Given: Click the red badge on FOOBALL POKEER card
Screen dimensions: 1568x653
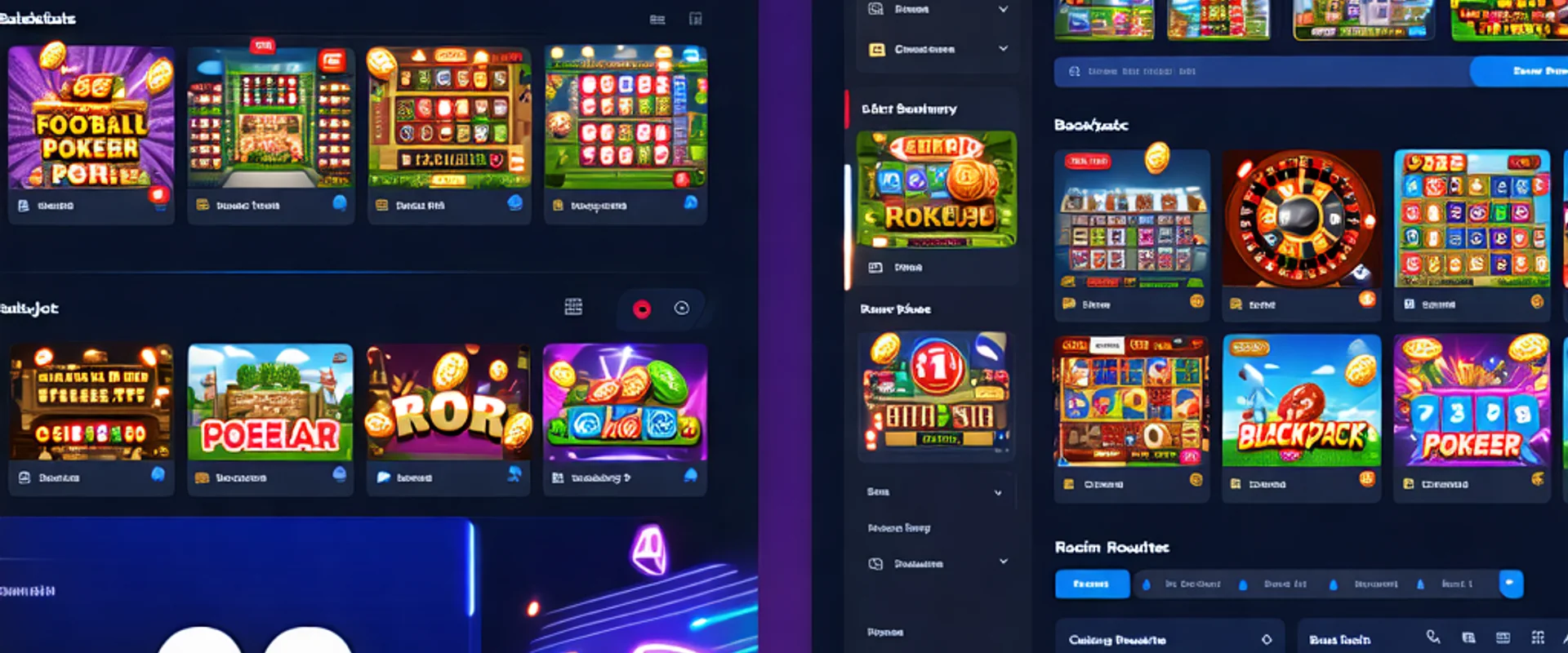Looking at the screenshot, I should click(x=158, y=195).
